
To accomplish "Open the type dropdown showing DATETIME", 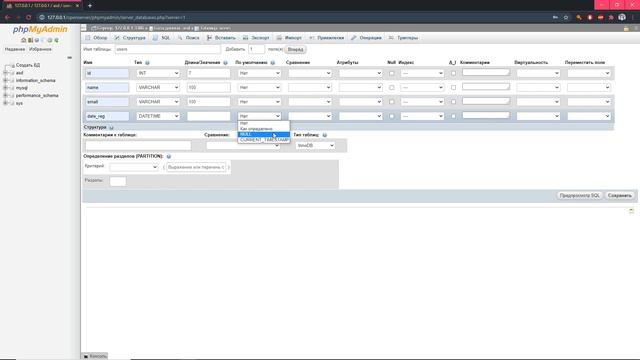I will click(x=158, y=116).
